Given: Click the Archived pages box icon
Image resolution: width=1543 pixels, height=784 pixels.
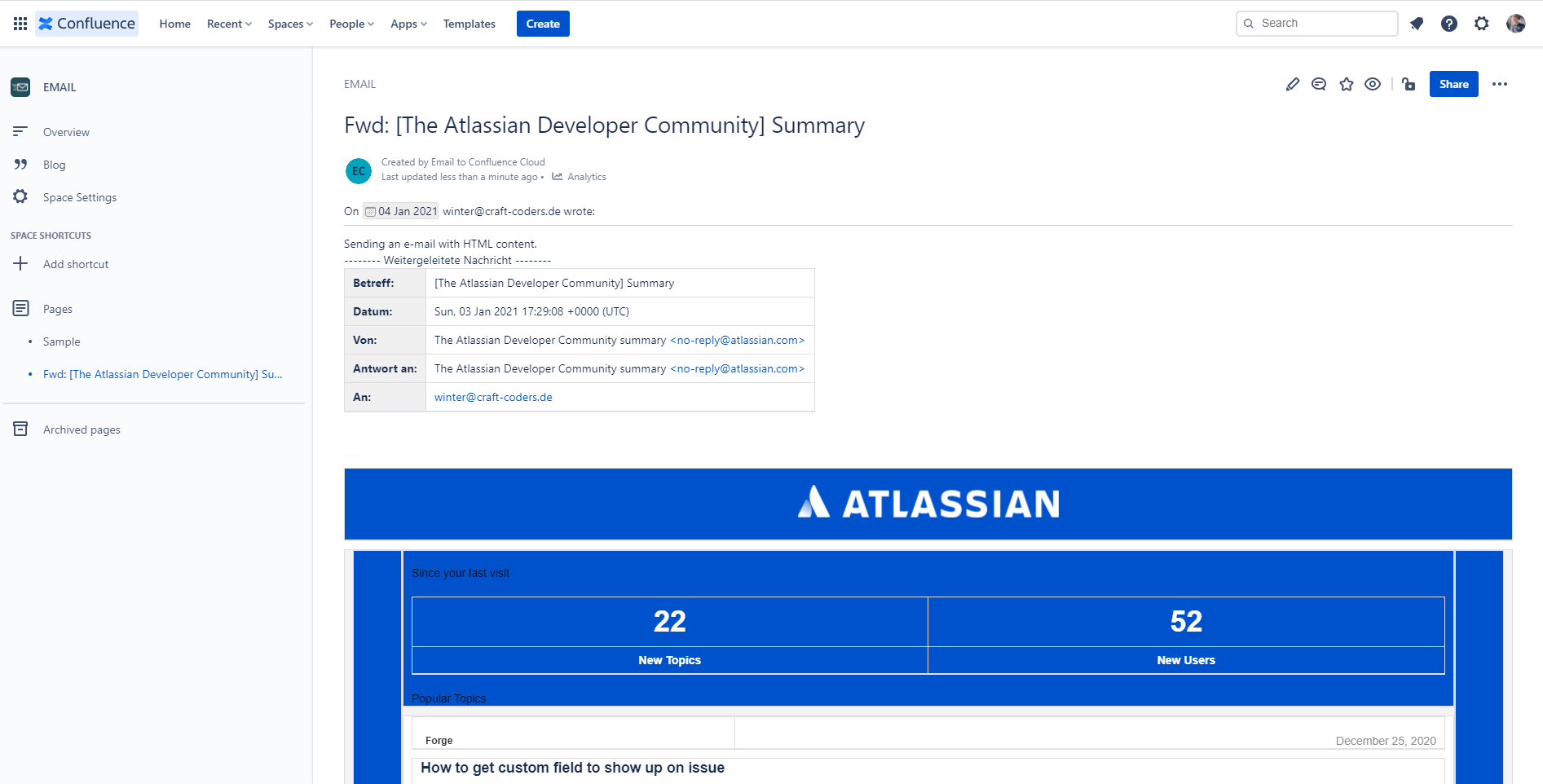Looking at the screenshot, I should pos(20,429).
